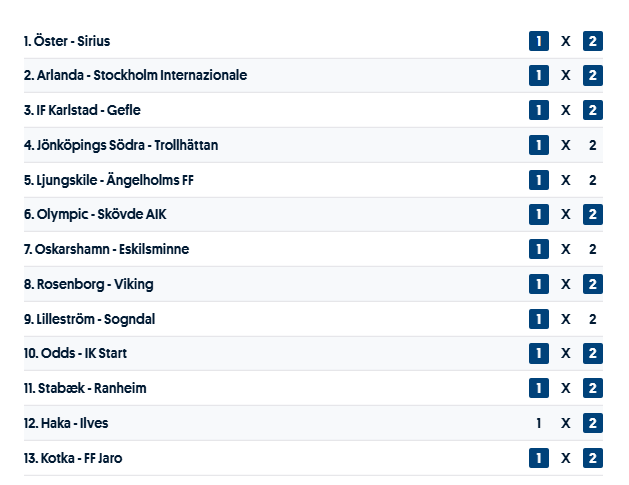
Task: Toggle home win '1' for Öster - Sirius
Action: coord(539,41)
